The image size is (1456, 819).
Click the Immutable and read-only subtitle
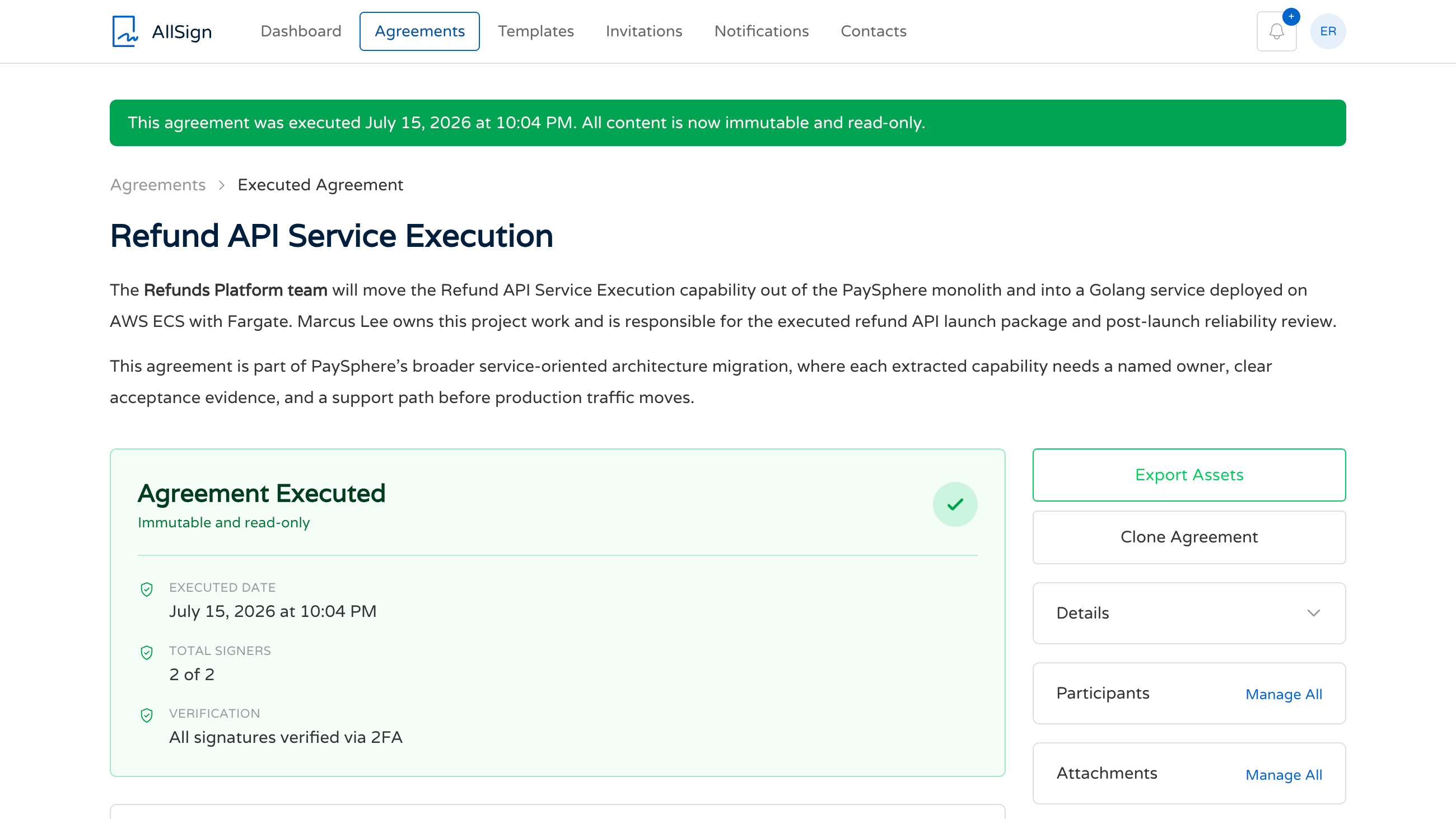tap(224, 522)
